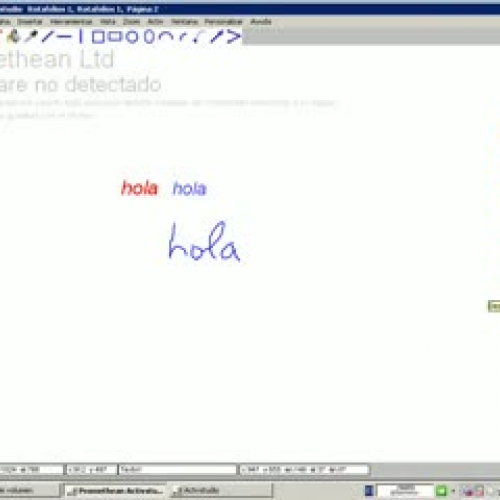Open the Herramientas menu
Screen dimensions: 500x500
click(x=71, y=22)
